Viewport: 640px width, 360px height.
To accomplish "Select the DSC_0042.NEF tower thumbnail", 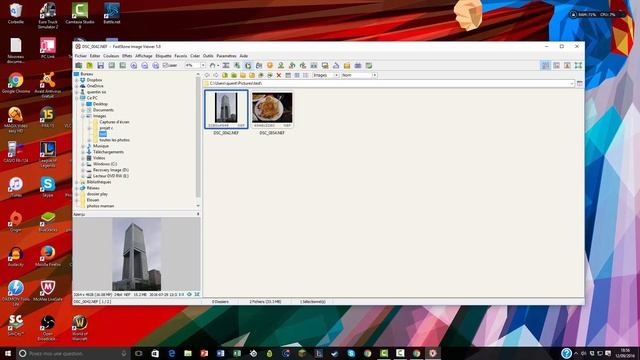I will [226, 109].
